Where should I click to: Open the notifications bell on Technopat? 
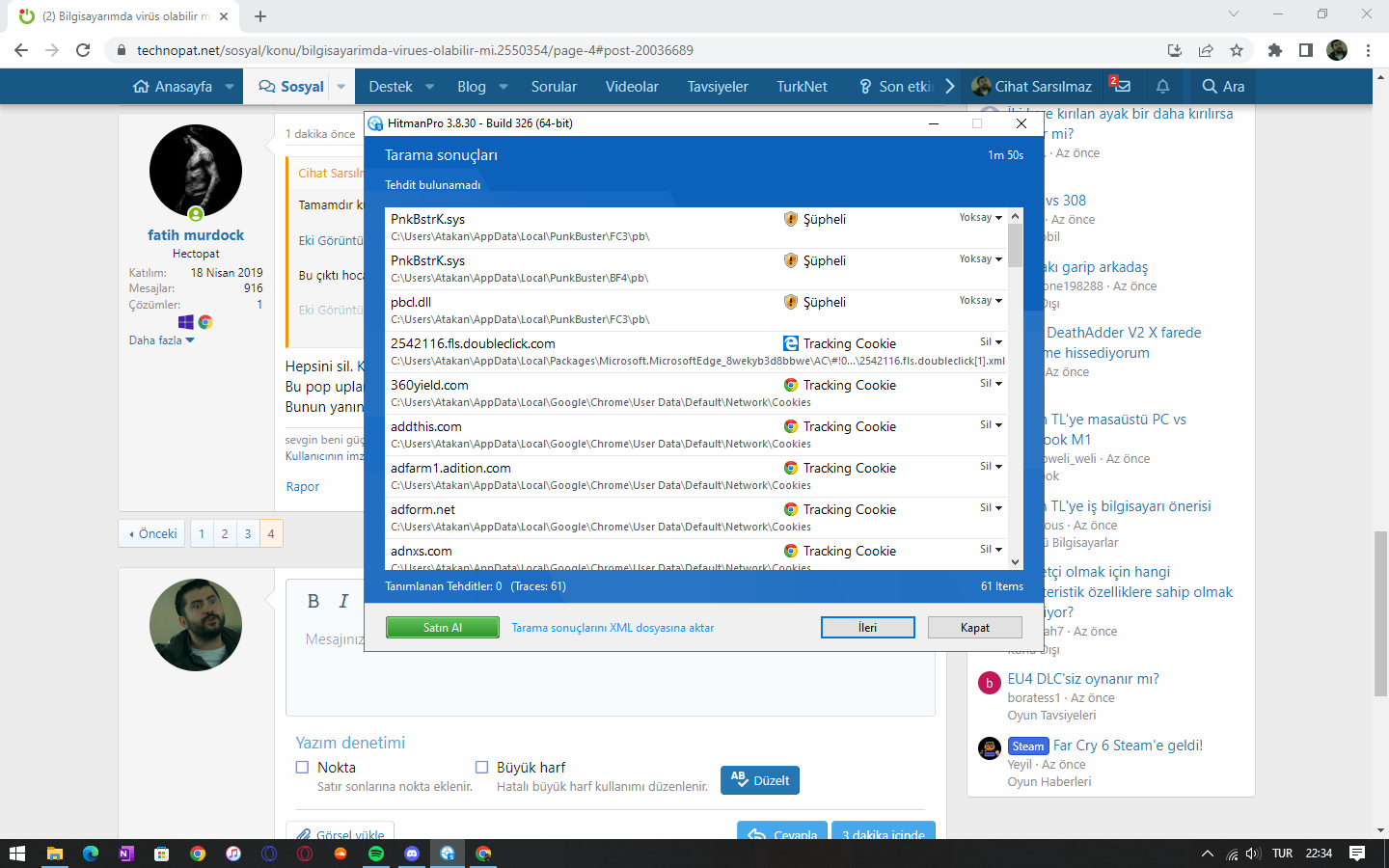[x=1163, y=86]
